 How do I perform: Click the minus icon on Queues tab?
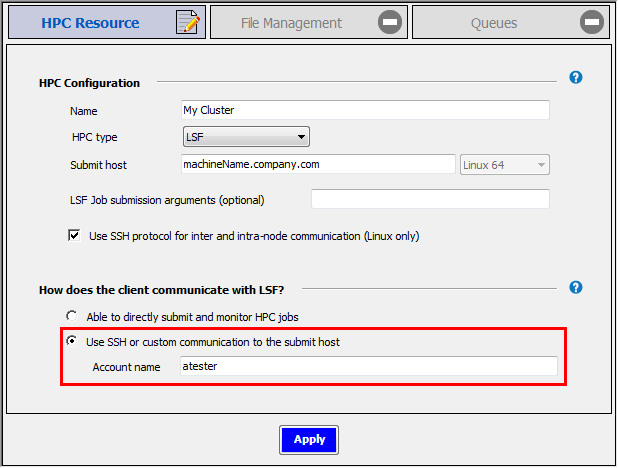[x=592, y=23]
